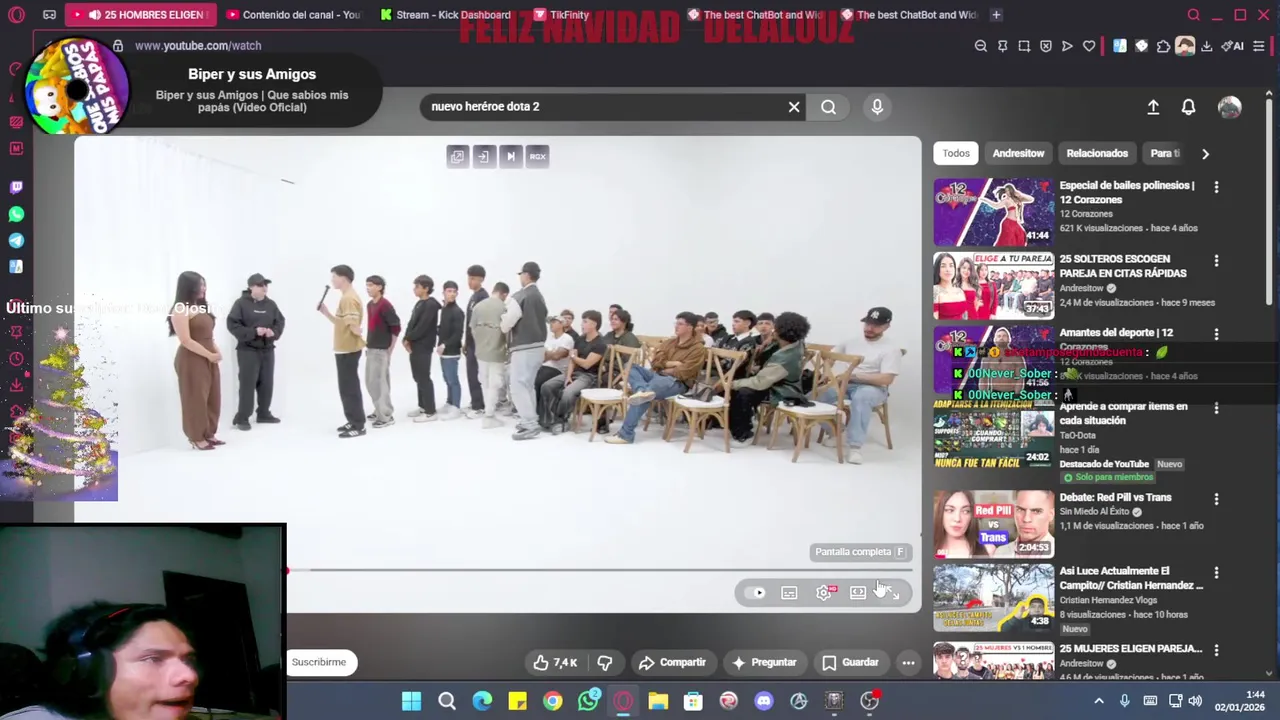Screen dimensions: 1280x720
Task: Open options for Especial de bailes polinesios
Action: click(x=1216, y=187)
